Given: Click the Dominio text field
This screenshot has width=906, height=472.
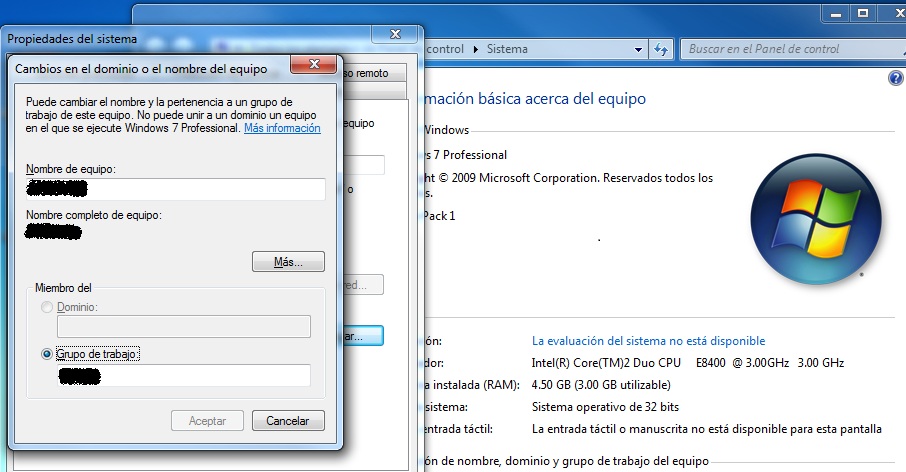Looking at the screenshot, I should [x=184, y=326].
